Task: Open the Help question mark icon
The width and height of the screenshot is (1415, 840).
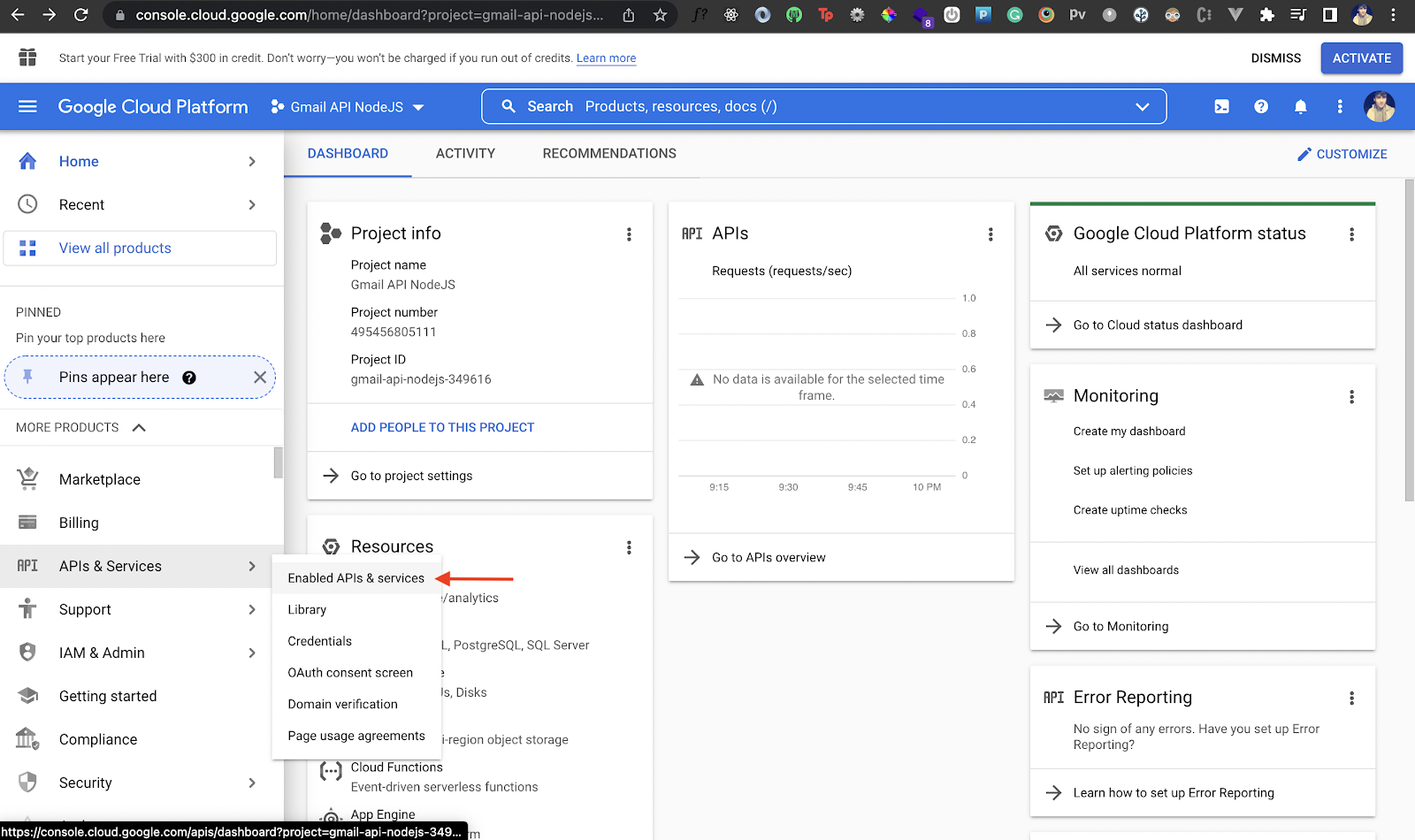Action: pos(1261,107)
